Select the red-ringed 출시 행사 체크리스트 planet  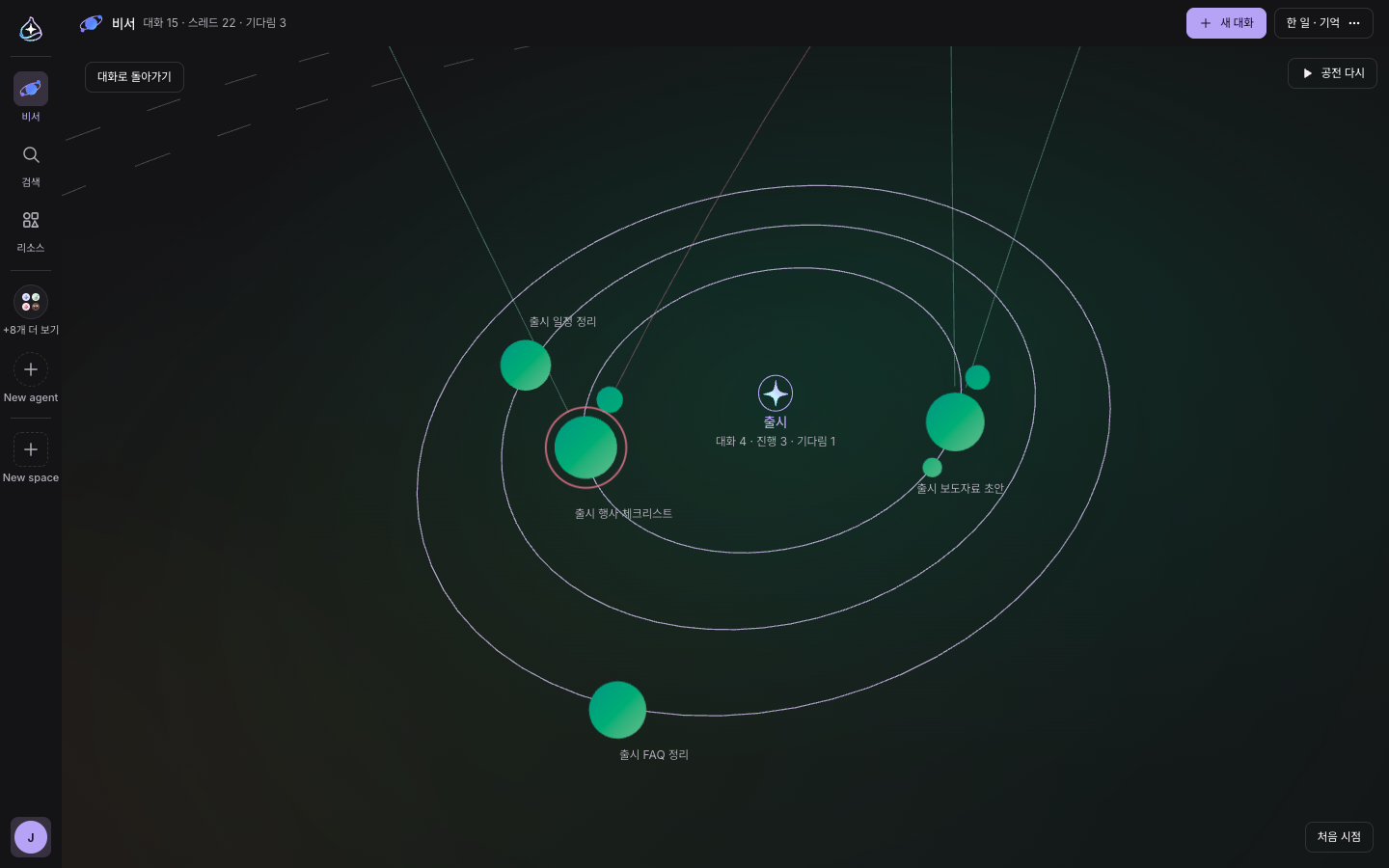click(x=586, y=448)
